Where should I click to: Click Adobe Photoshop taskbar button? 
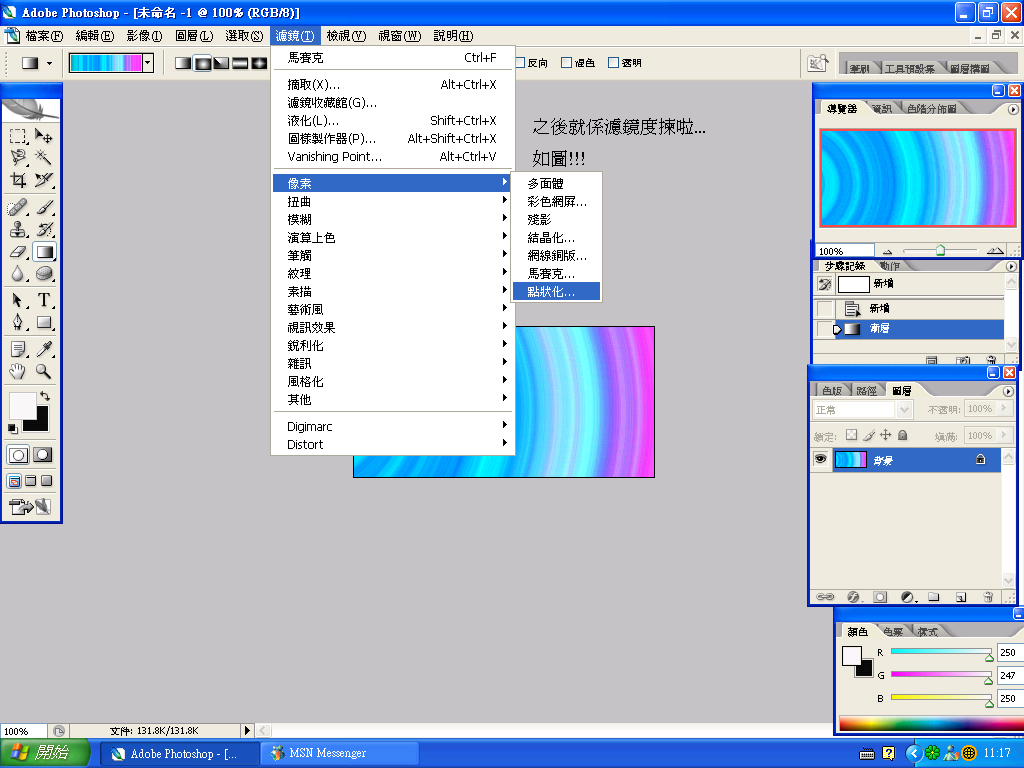[180, 753]
